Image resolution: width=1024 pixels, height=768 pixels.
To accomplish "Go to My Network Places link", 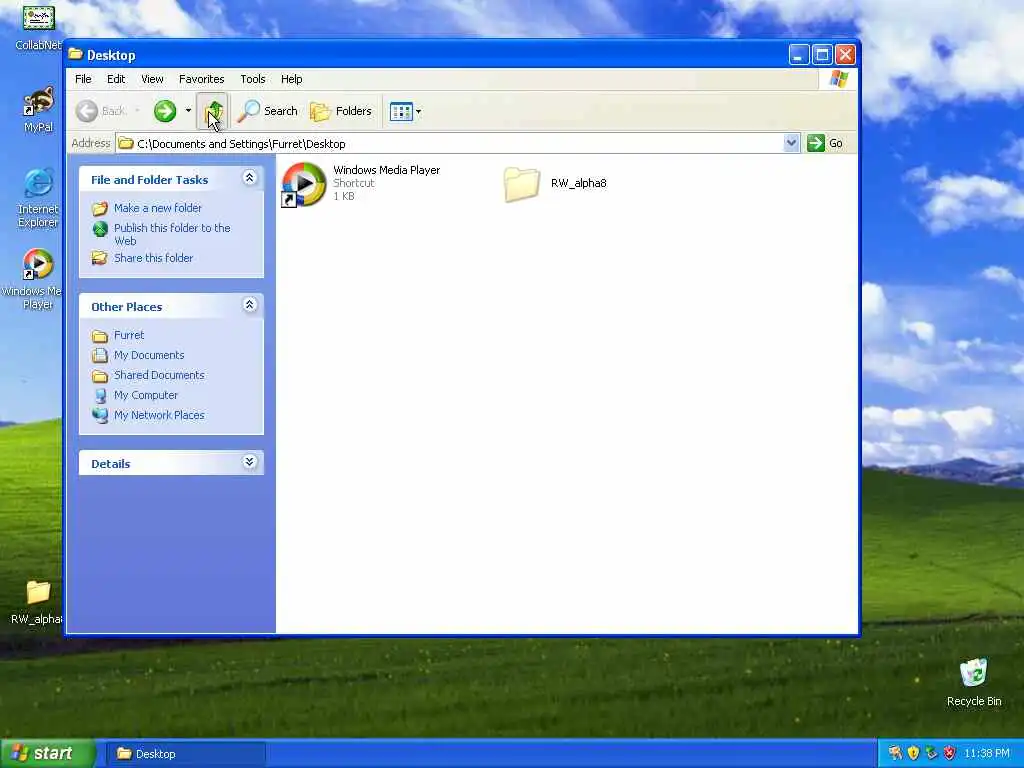I will tap(159, 415).
